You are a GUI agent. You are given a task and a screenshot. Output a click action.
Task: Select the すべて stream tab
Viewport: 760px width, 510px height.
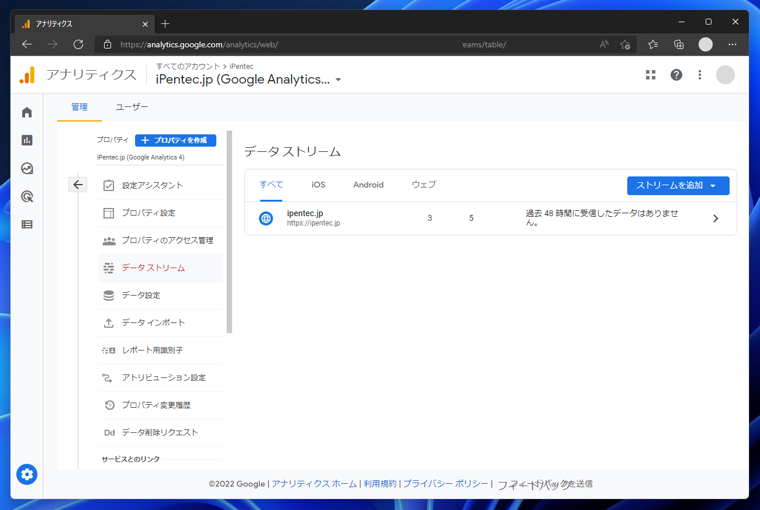[x=271, y=185]
